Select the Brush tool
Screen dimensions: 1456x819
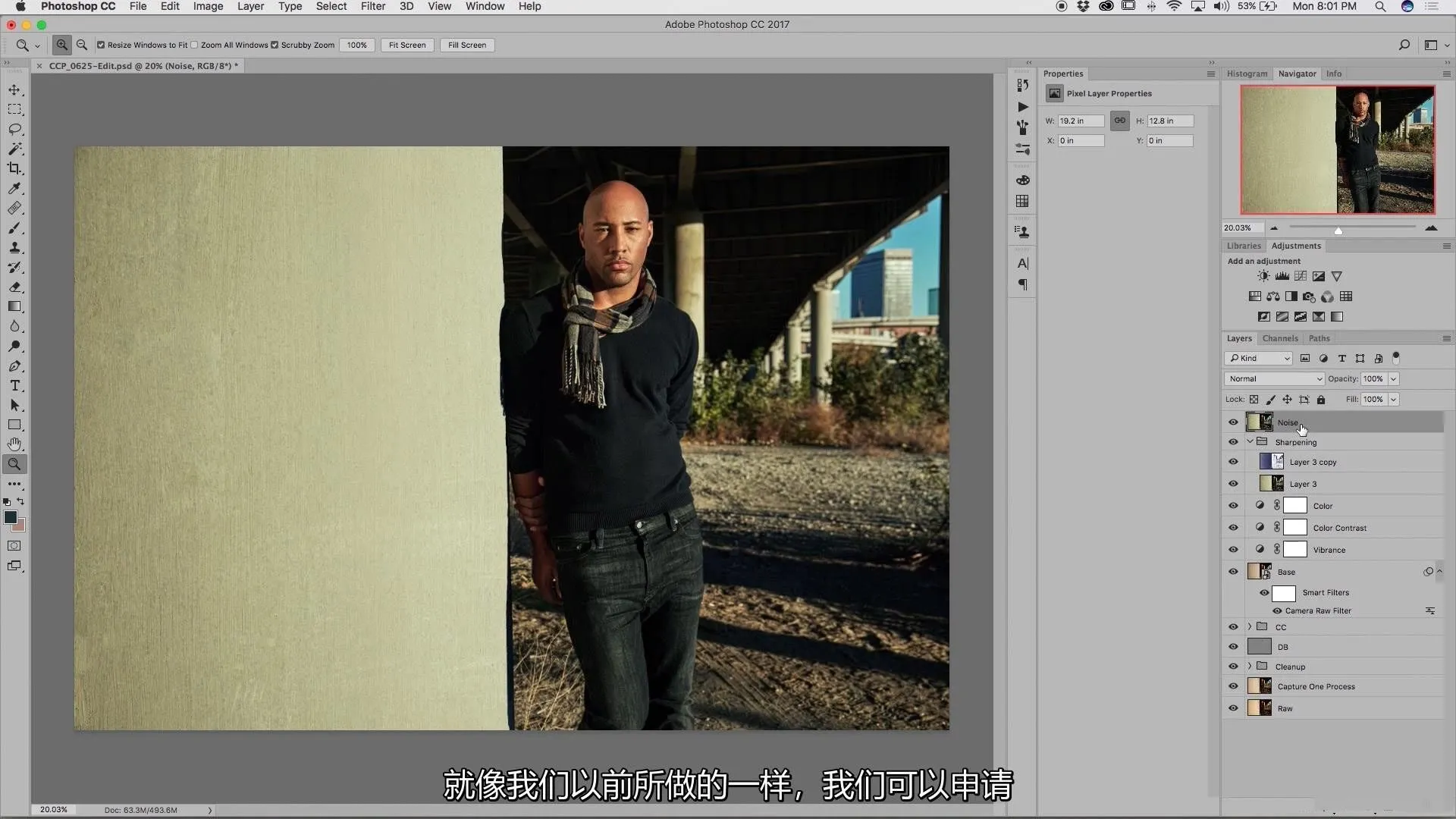tap(15, 227)
